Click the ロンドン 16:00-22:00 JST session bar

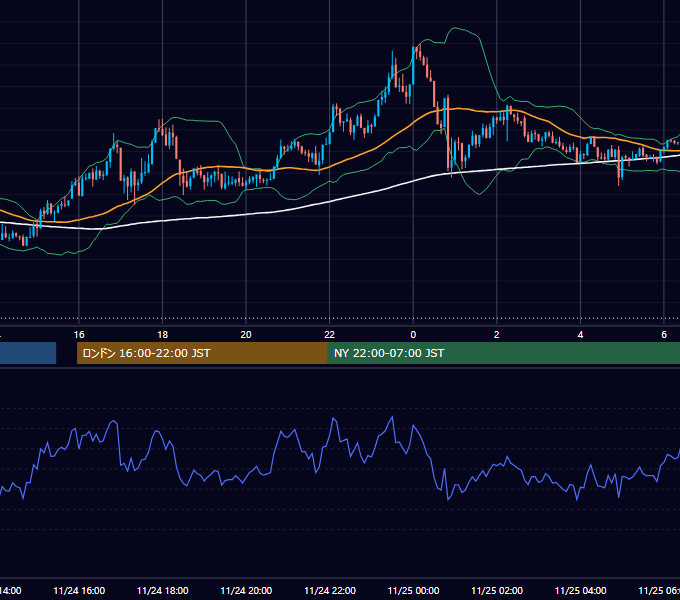click(x=202, y=353)
